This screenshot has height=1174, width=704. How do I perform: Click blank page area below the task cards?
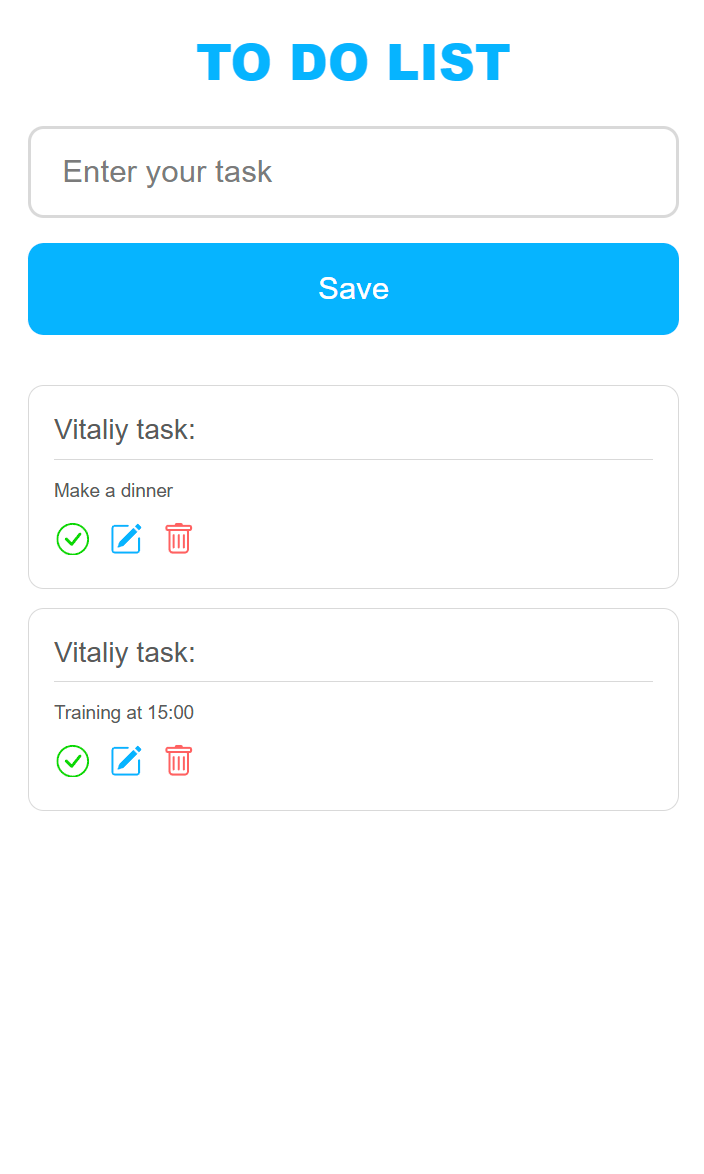(x=353, y=988)
